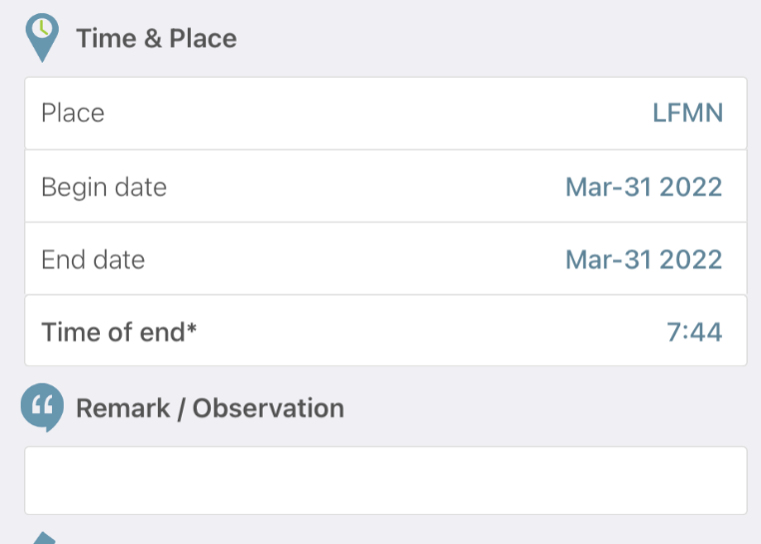Tap the End date label
Viewport: 761px width, 544px height.
click(93, 259)
